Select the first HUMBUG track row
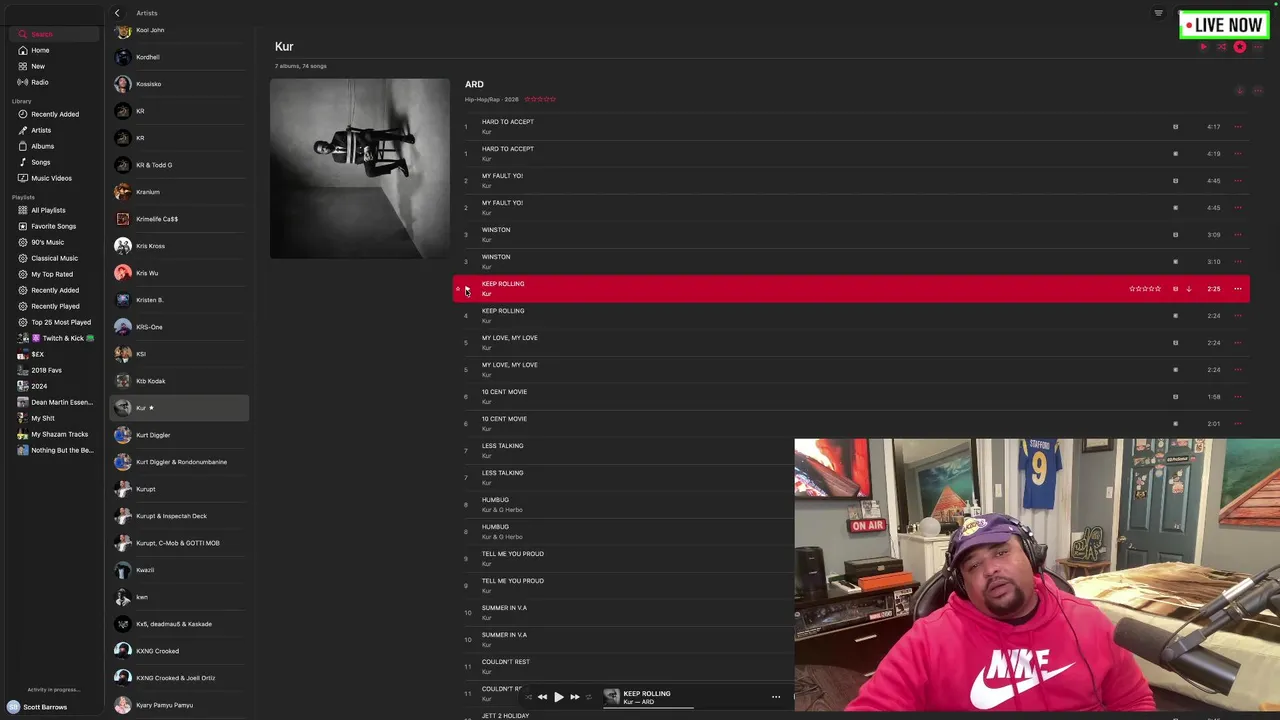 pos(624,505)
